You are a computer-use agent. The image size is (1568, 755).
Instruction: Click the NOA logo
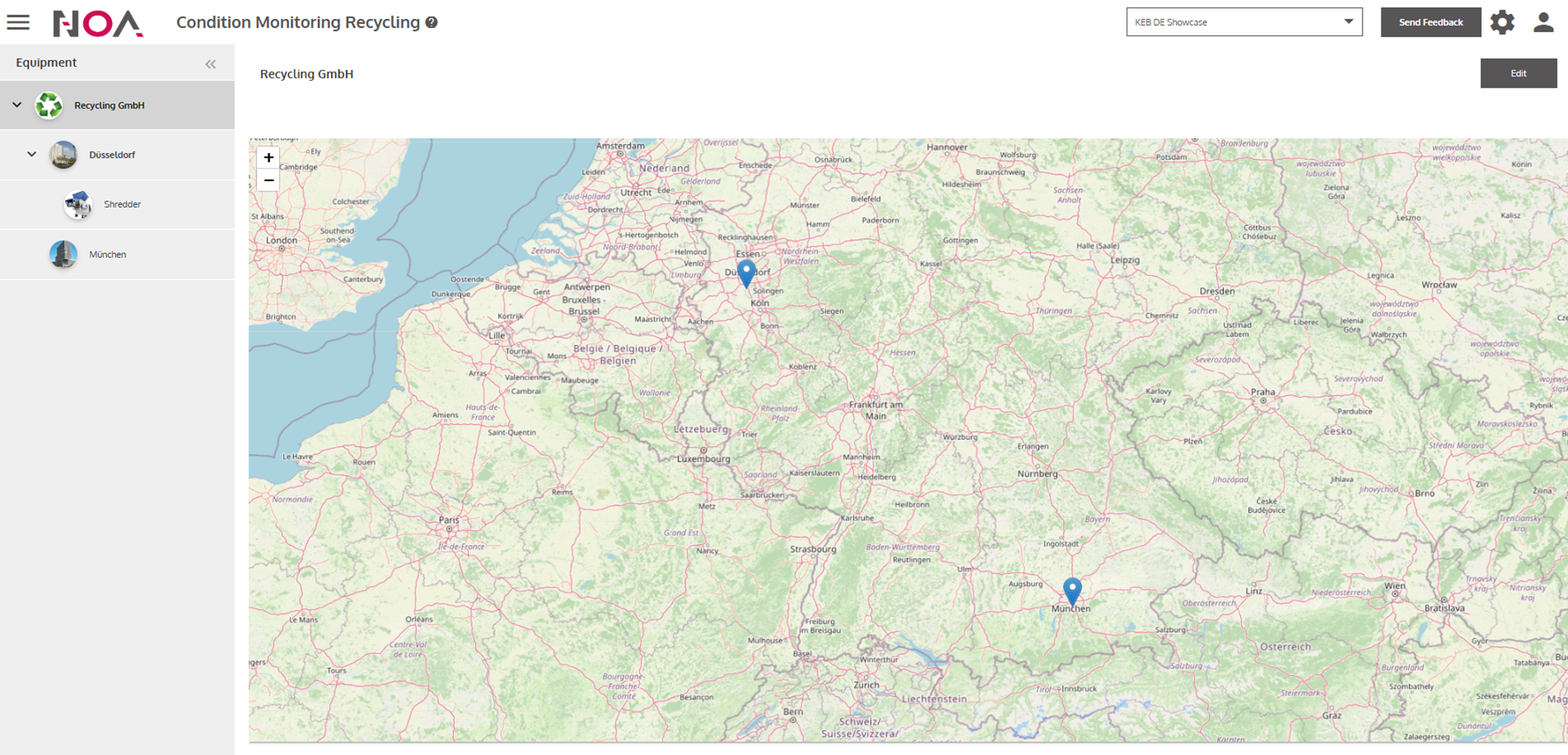[x=97, y=24]
